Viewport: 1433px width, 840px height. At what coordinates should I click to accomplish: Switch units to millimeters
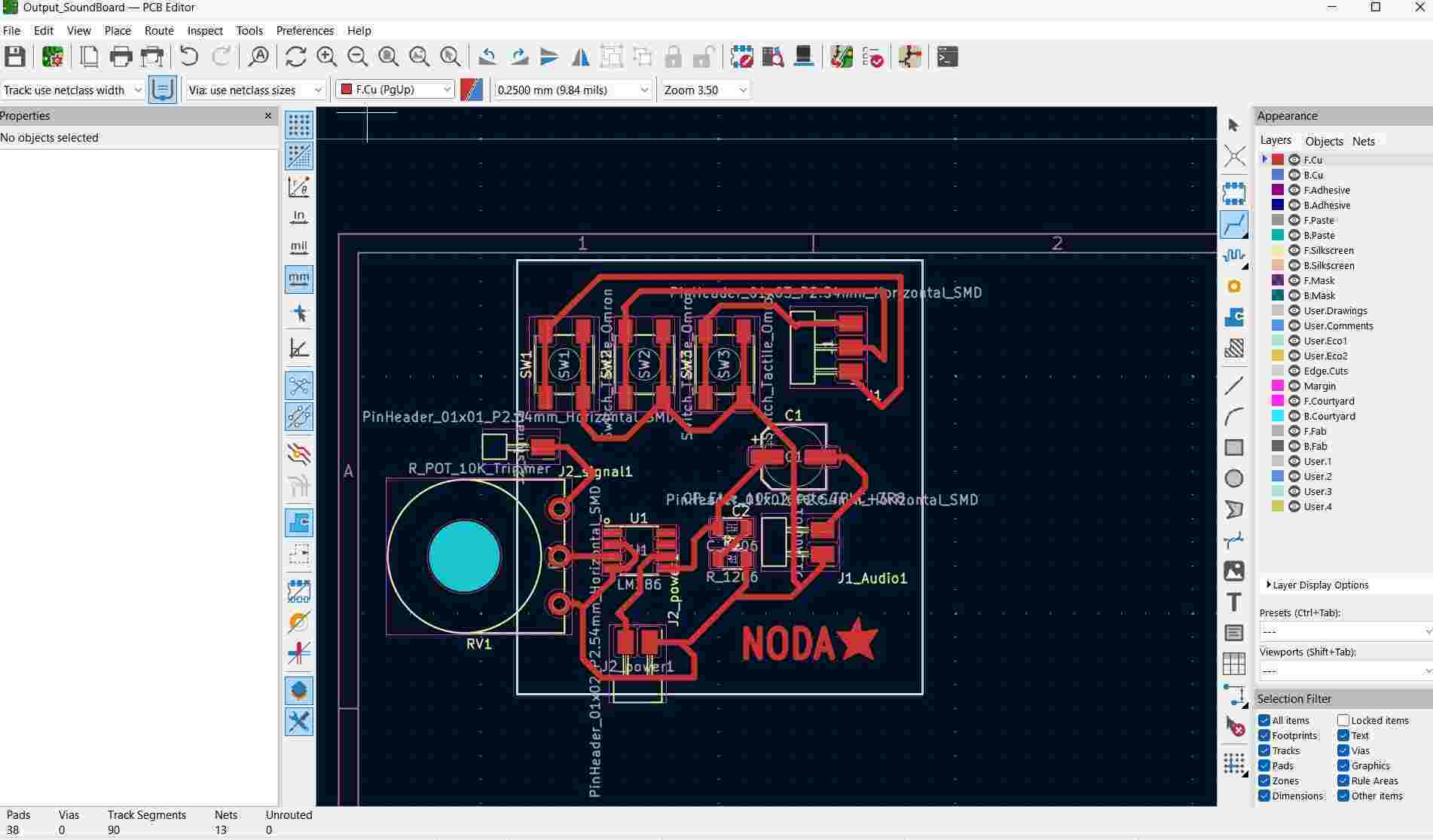299,279
